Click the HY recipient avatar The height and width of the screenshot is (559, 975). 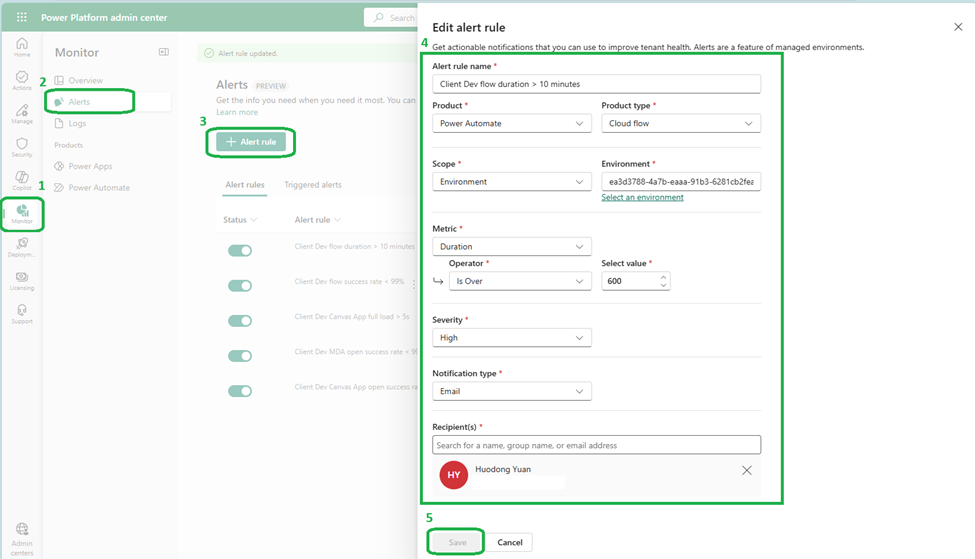tap(454, 475)
